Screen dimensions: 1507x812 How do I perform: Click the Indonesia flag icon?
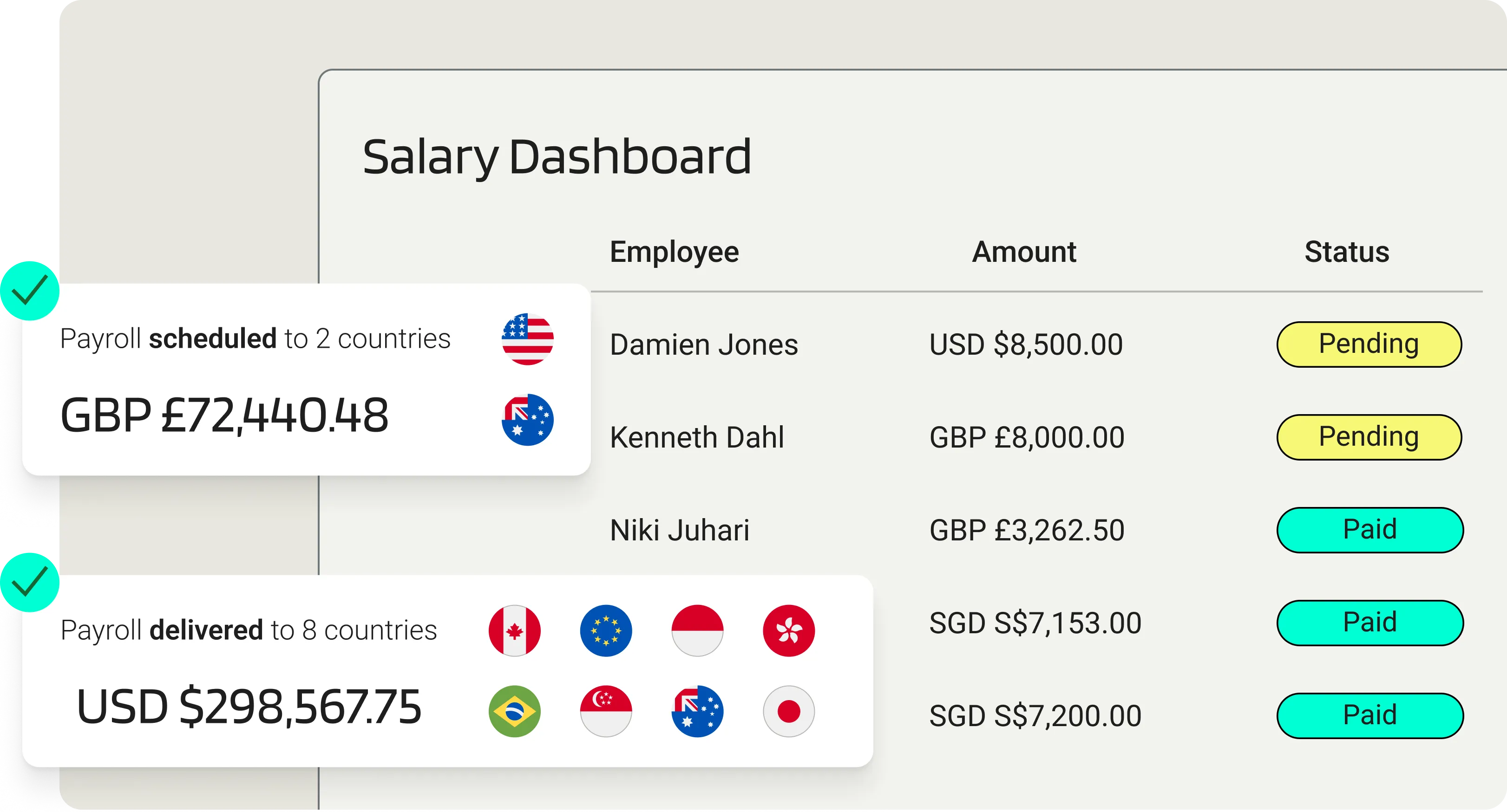click(x=697, y=631)
